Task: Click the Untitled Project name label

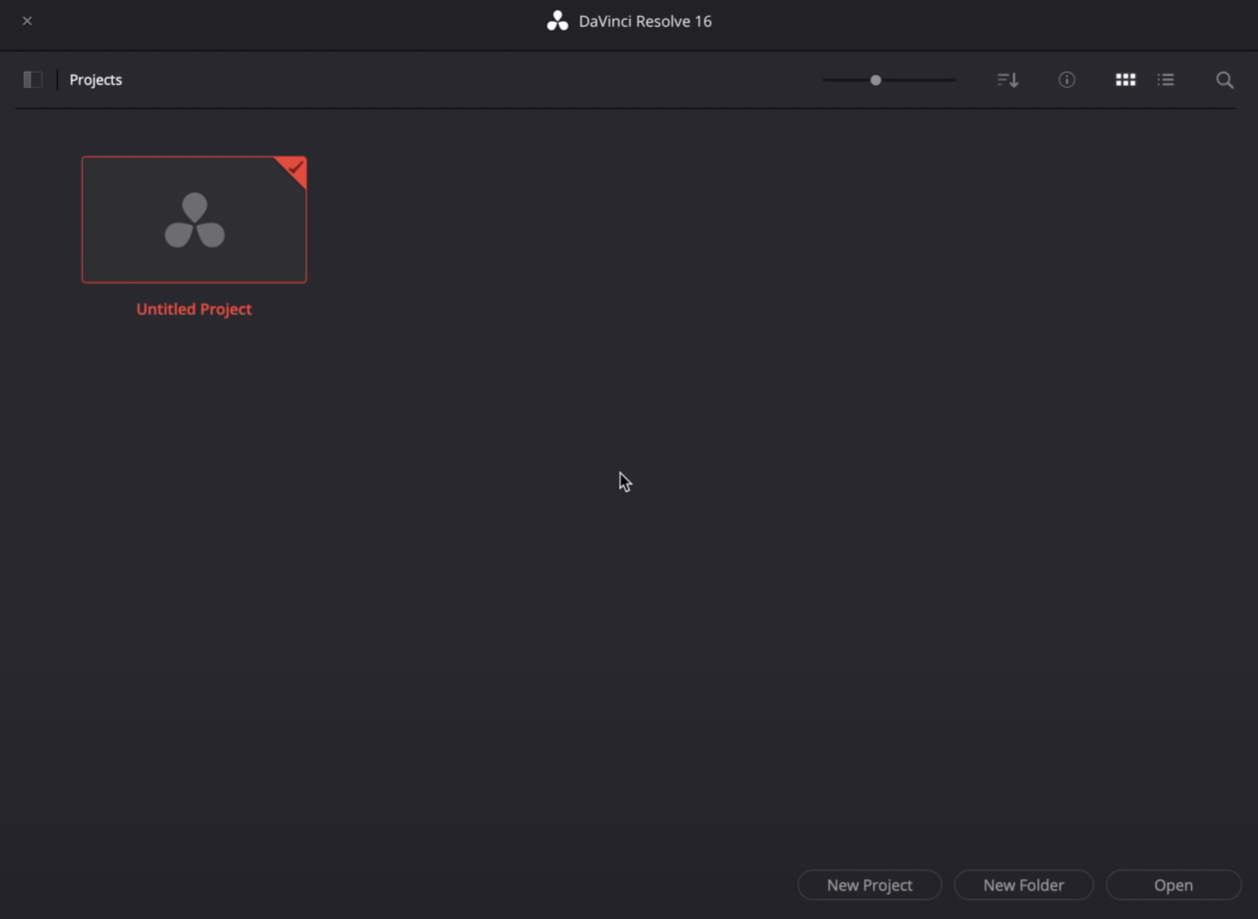Action: coord(194,309)
